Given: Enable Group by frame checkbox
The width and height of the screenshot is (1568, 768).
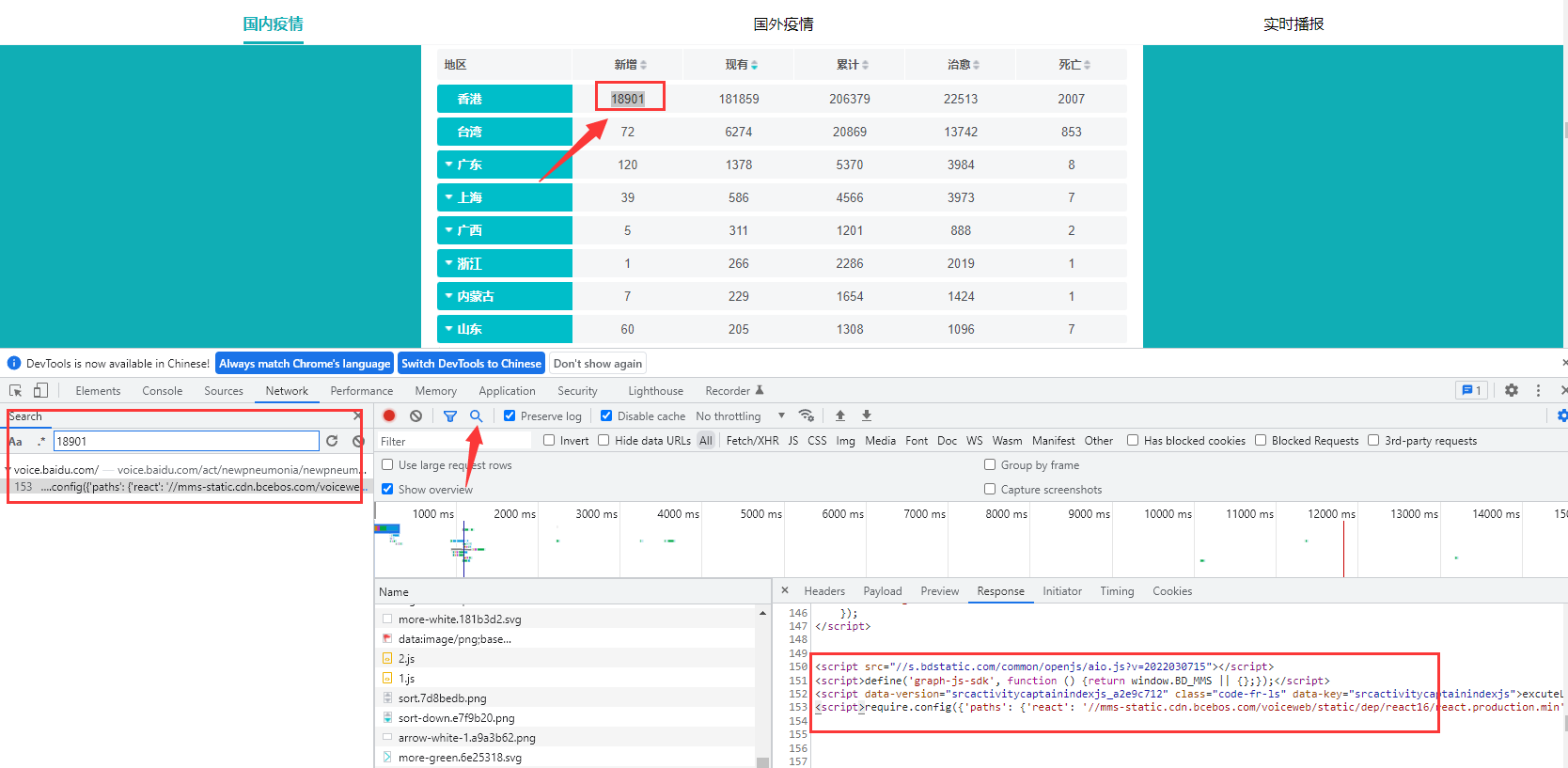Looking at the screenshot, I should tap(990, 464).
